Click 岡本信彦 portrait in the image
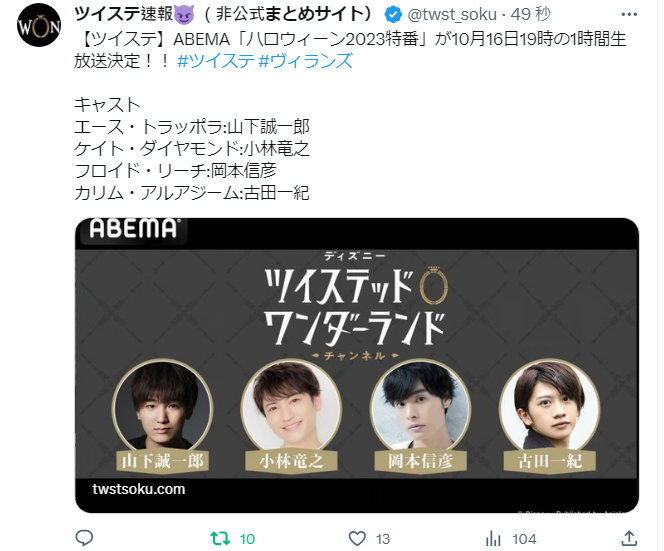This screenshot has height=551, width=664. (421, 407)
